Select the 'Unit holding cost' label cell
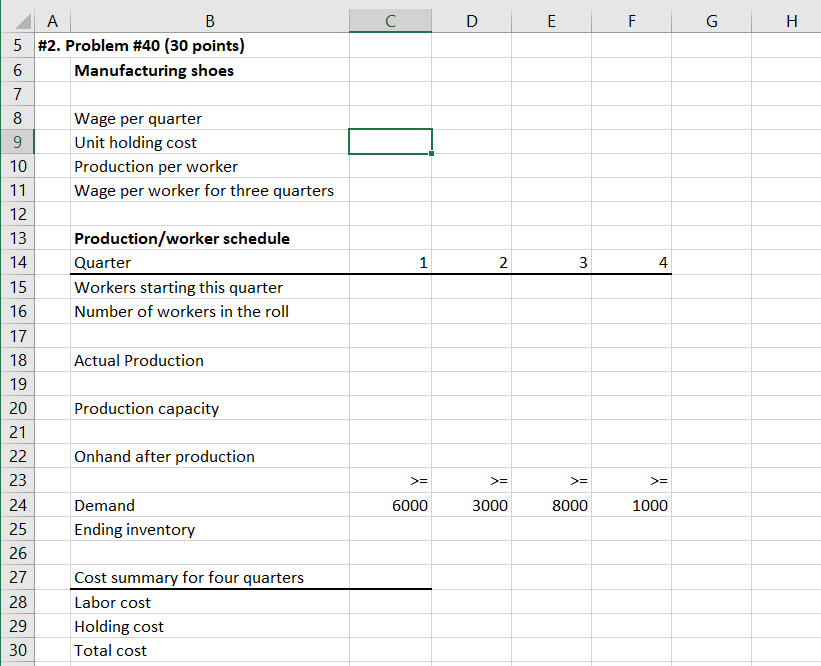 [x=210, y=142]
